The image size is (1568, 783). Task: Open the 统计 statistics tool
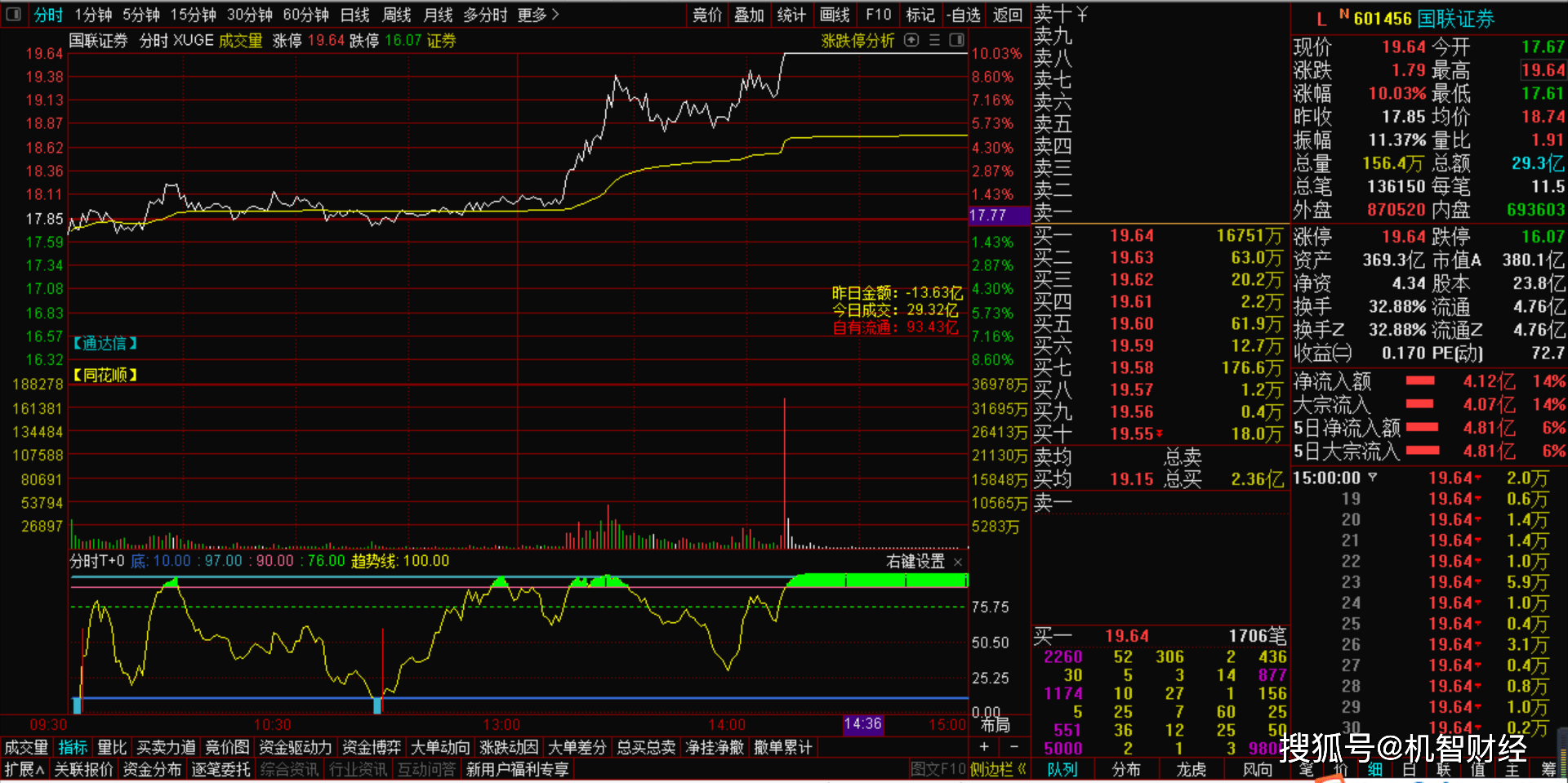[x=791, y=15]
